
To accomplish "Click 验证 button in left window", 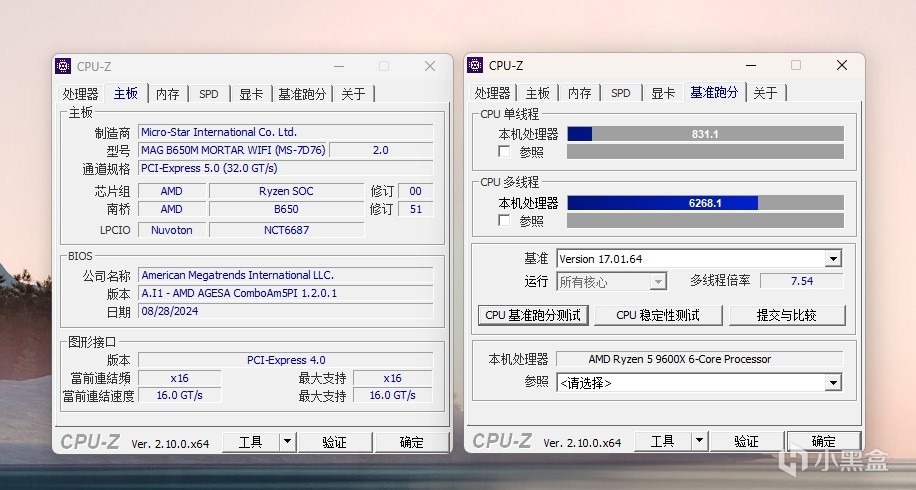I will click(334, 443).
